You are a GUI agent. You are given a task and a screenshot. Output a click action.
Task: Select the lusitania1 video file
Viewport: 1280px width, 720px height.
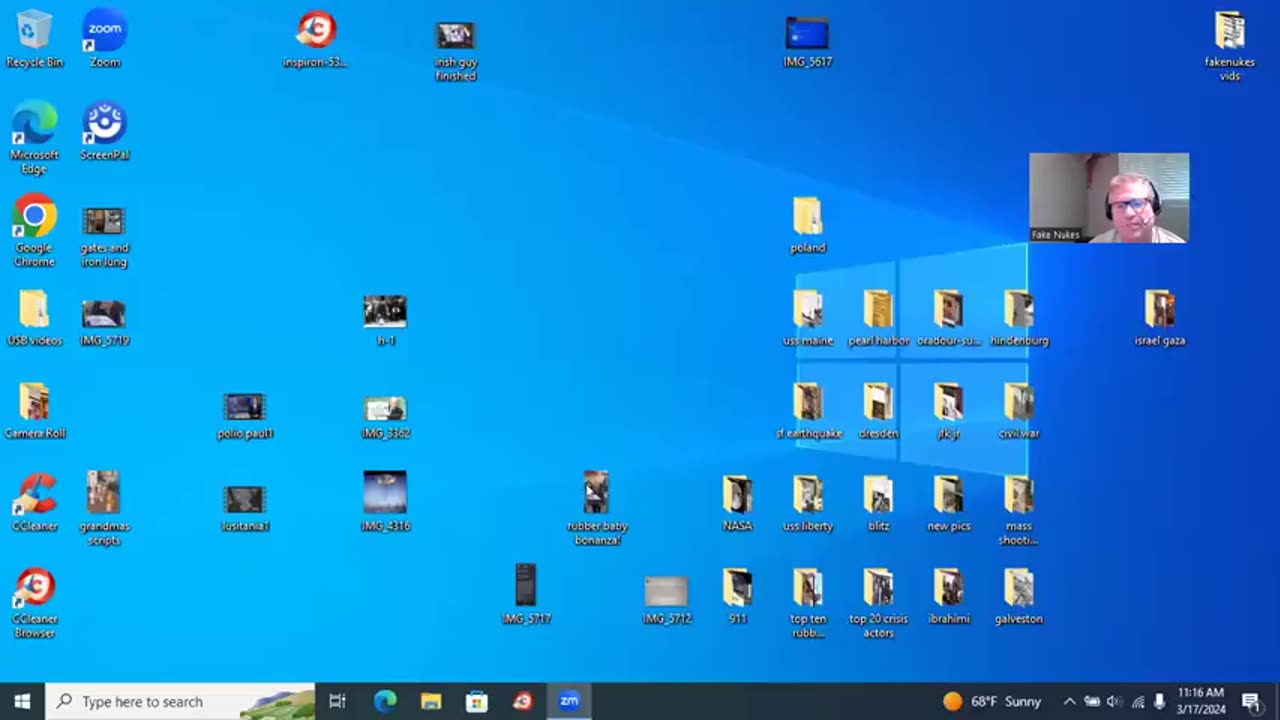click(x=245, y=508)
